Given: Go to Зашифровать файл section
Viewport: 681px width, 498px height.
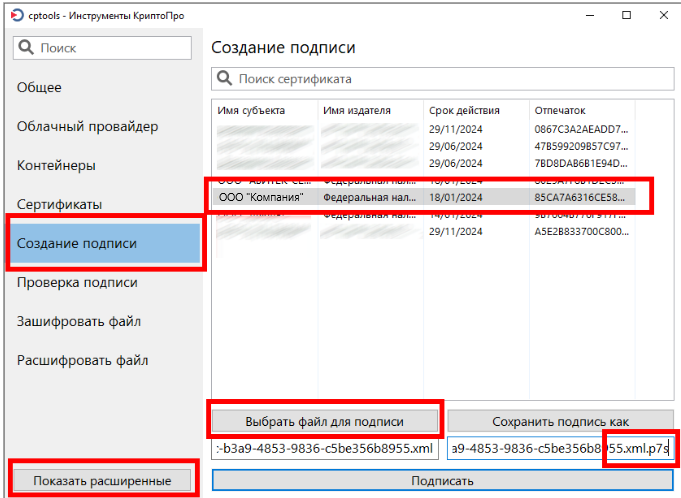Looking at the screenshot, I should pyautogui.click(x=78, y=322).
